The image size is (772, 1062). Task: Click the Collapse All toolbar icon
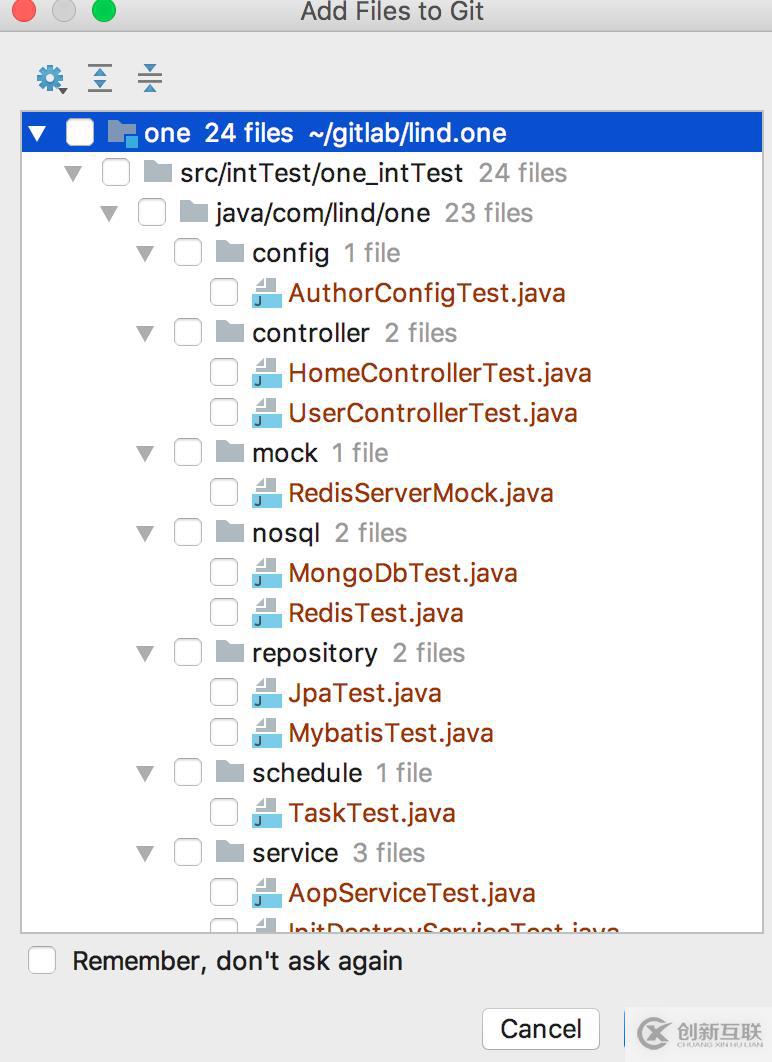click(x=150, y=78)
